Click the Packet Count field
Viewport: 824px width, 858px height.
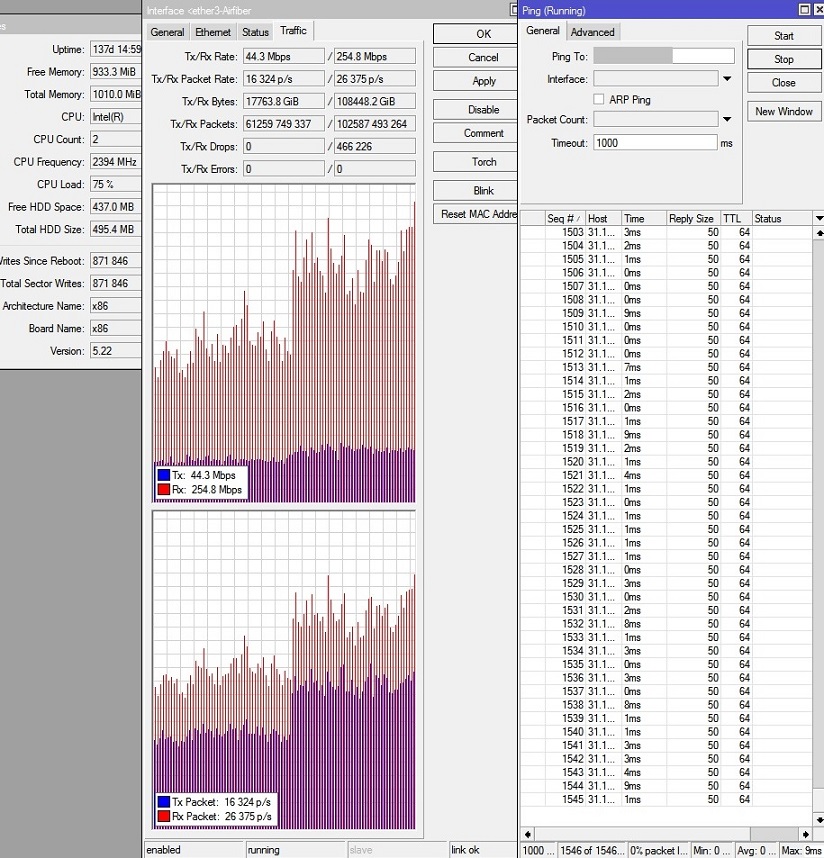[655, 119]
